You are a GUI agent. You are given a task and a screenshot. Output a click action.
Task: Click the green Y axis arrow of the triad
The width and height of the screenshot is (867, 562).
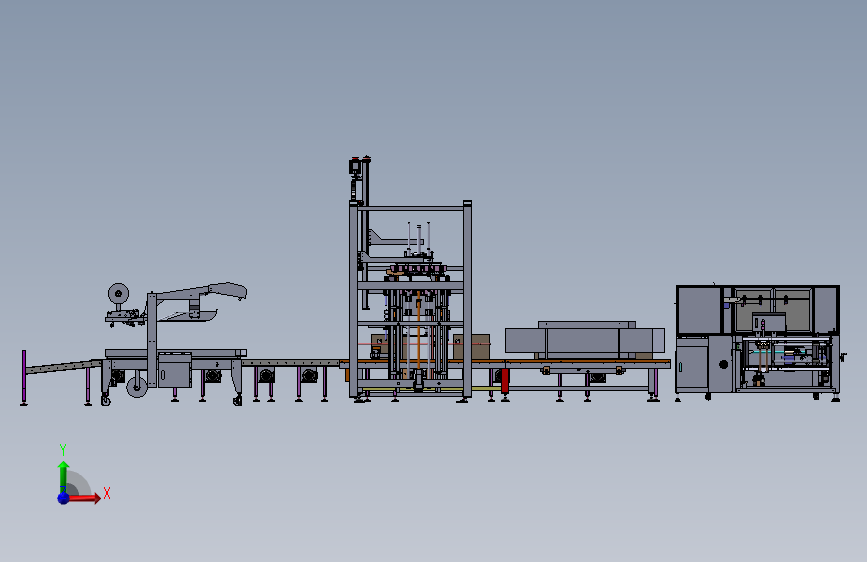point(64,477)
